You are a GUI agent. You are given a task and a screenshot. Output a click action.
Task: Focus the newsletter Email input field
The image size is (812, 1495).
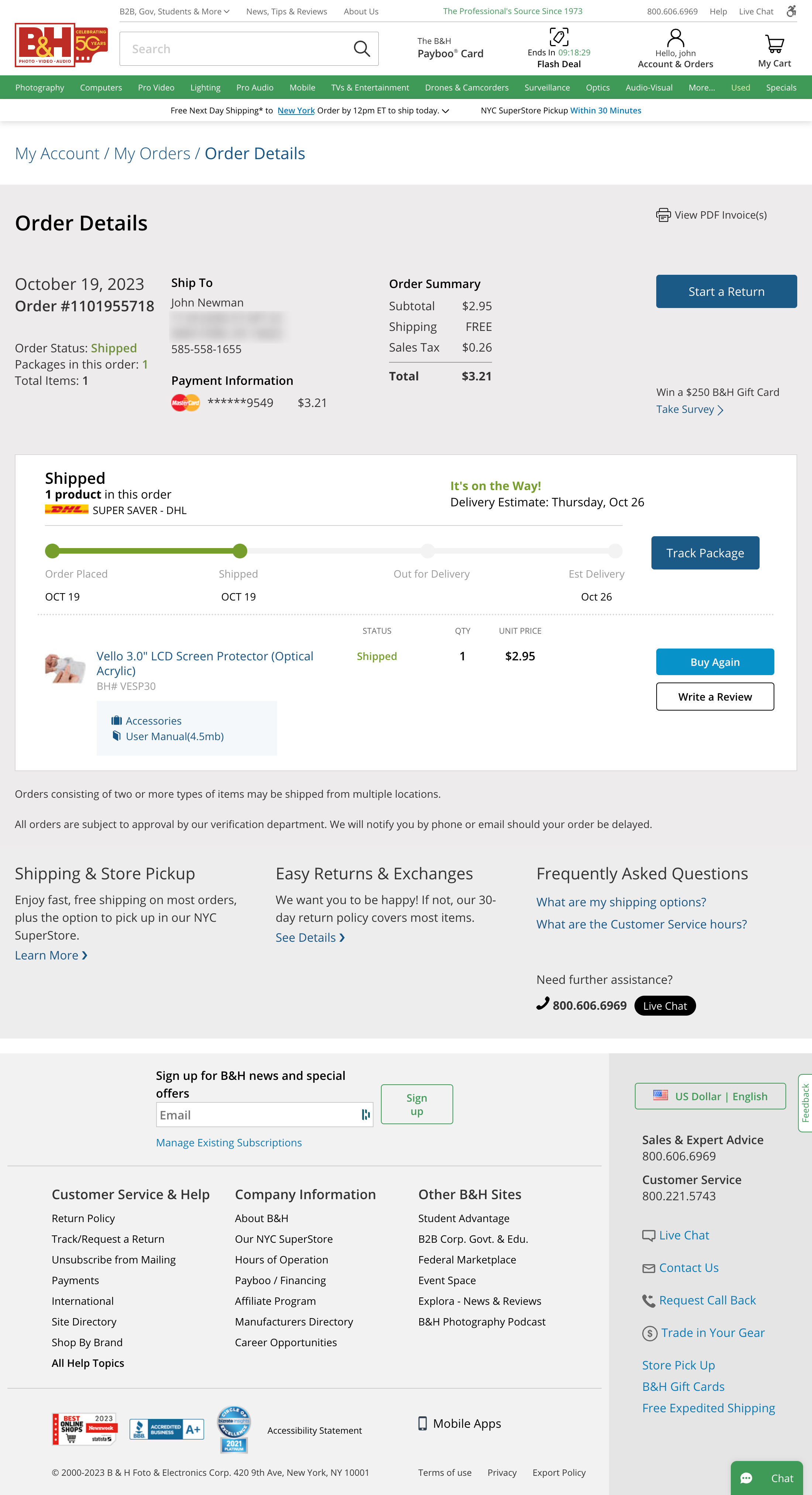(x=258, y=1115)
